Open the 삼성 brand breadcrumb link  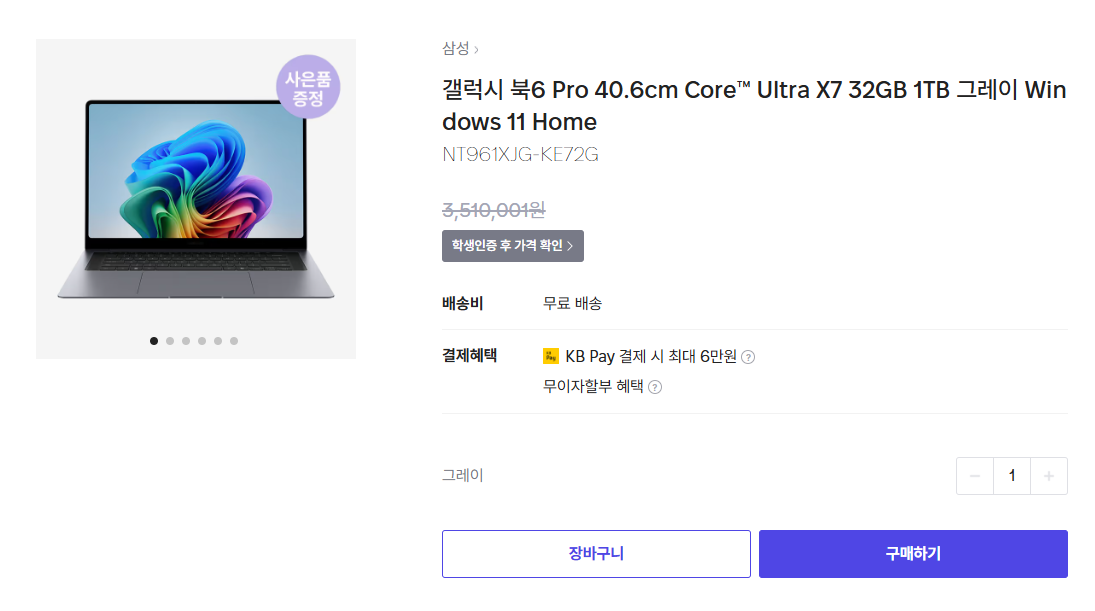(456, 48)
